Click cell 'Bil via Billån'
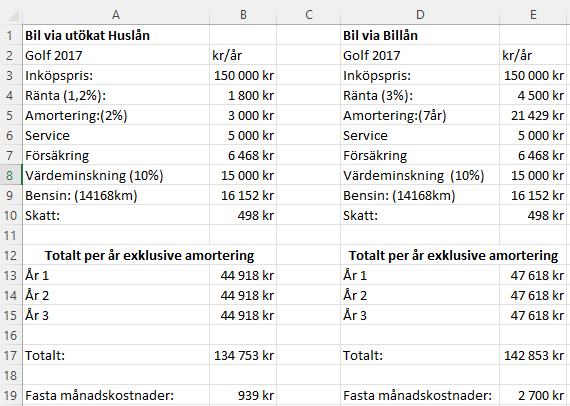The image size is (570, 406). click(420, 35)
